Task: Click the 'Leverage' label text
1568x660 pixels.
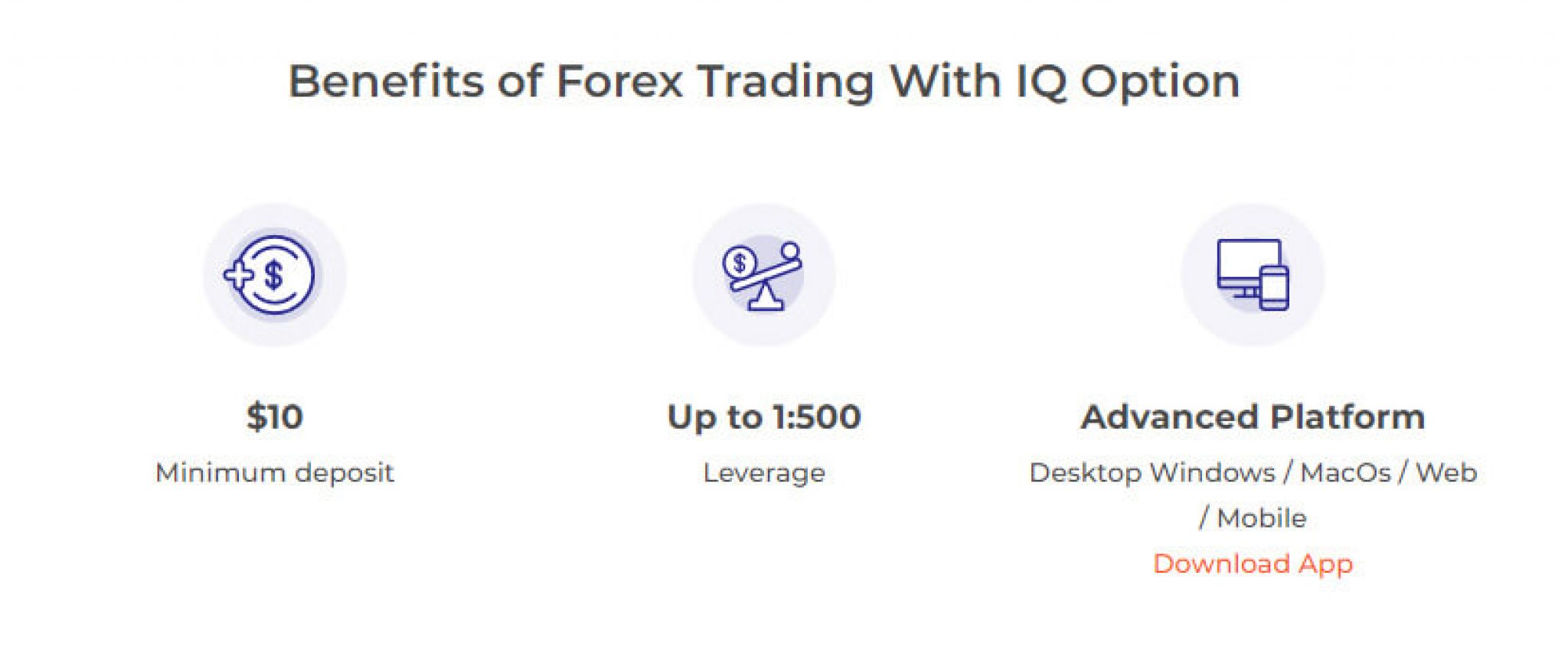Action: pos(764,472)
